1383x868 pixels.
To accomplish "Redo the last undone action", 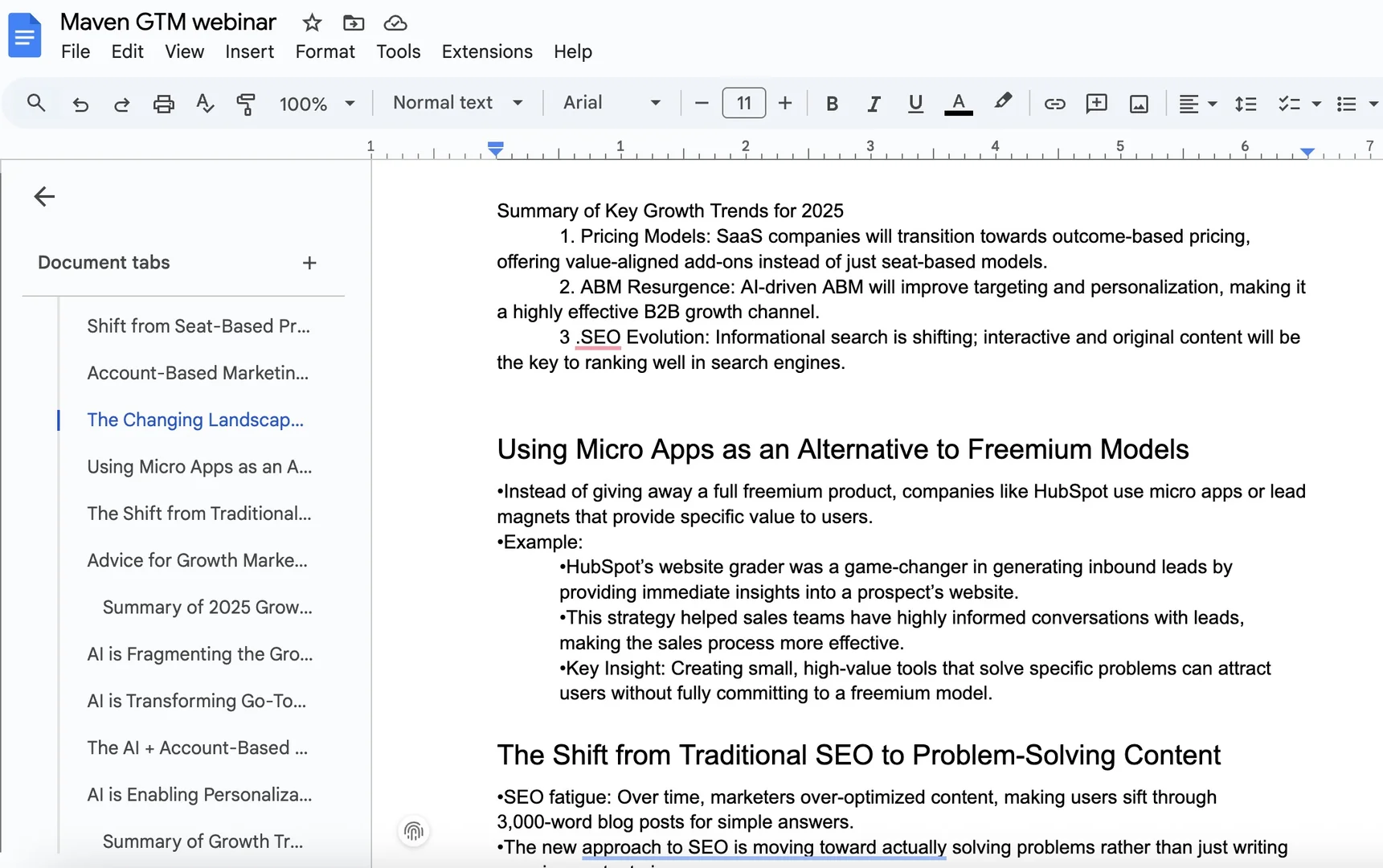I will pyautogui.click(x=121, y=104).
